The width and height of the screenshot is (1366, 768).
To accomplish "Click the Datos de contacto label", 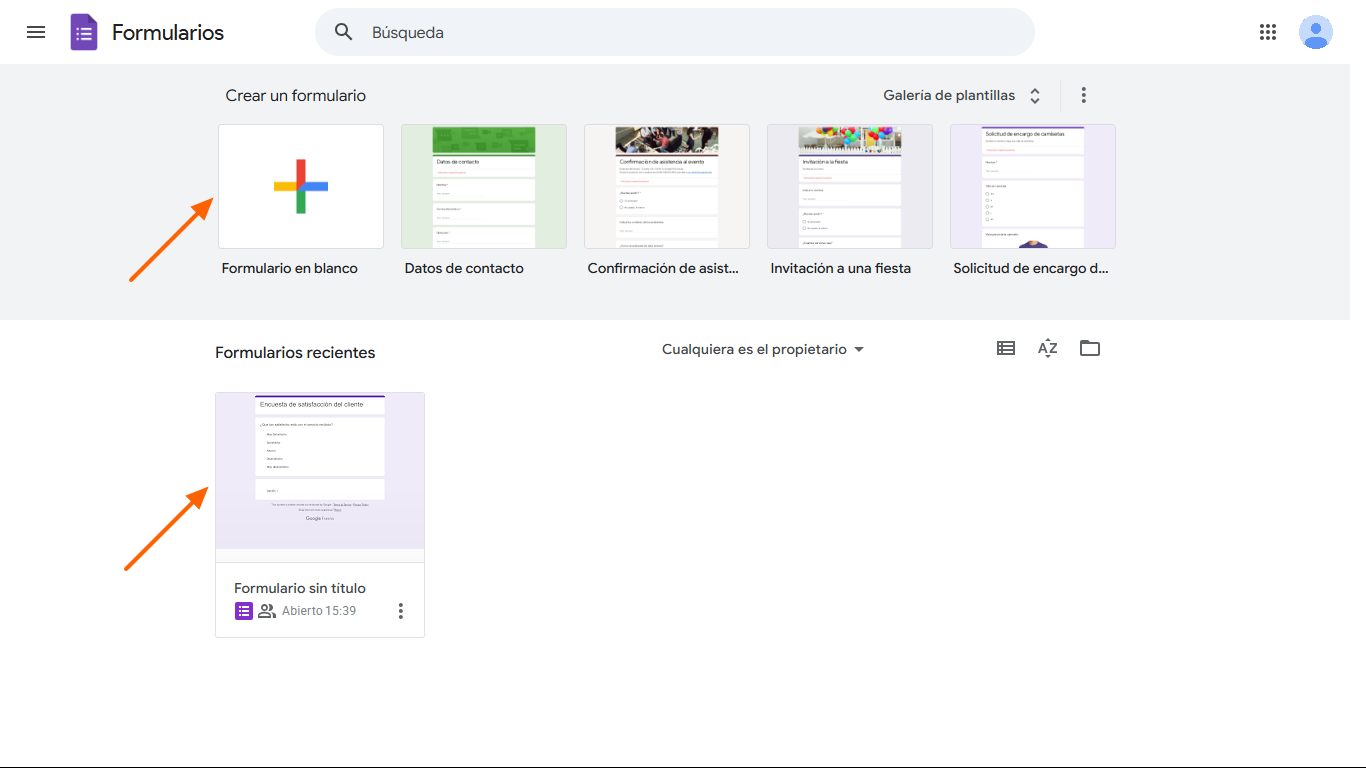I will click(x=464, y=268).
